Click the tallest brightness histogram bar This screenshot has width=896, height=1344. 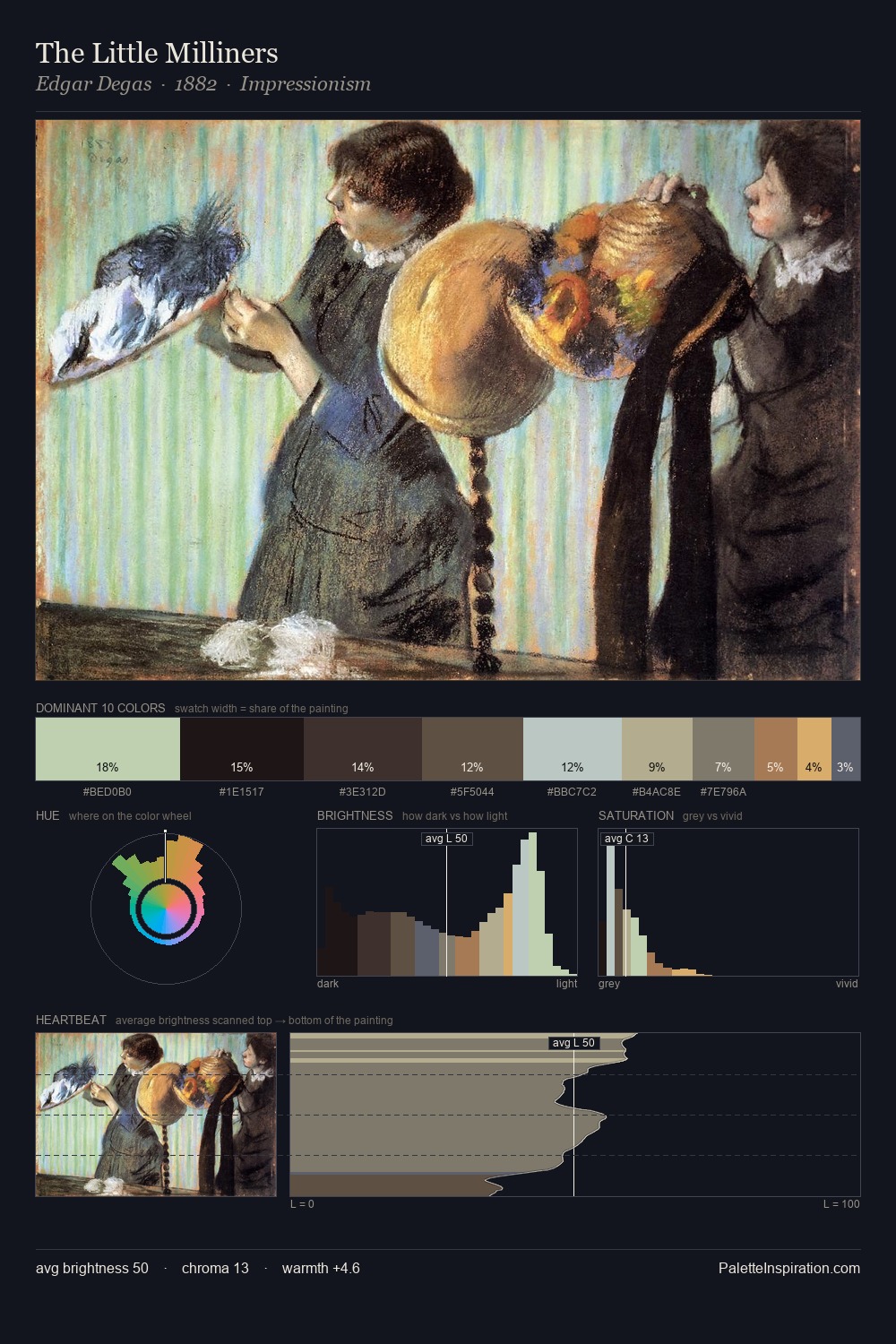pyautogui.click(x=533, y=904)
